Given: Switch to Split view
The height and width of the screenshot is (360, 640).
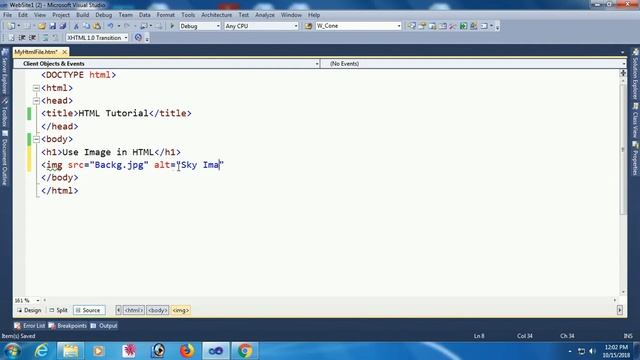Looking at the screenshot, I should click(58, 310).
